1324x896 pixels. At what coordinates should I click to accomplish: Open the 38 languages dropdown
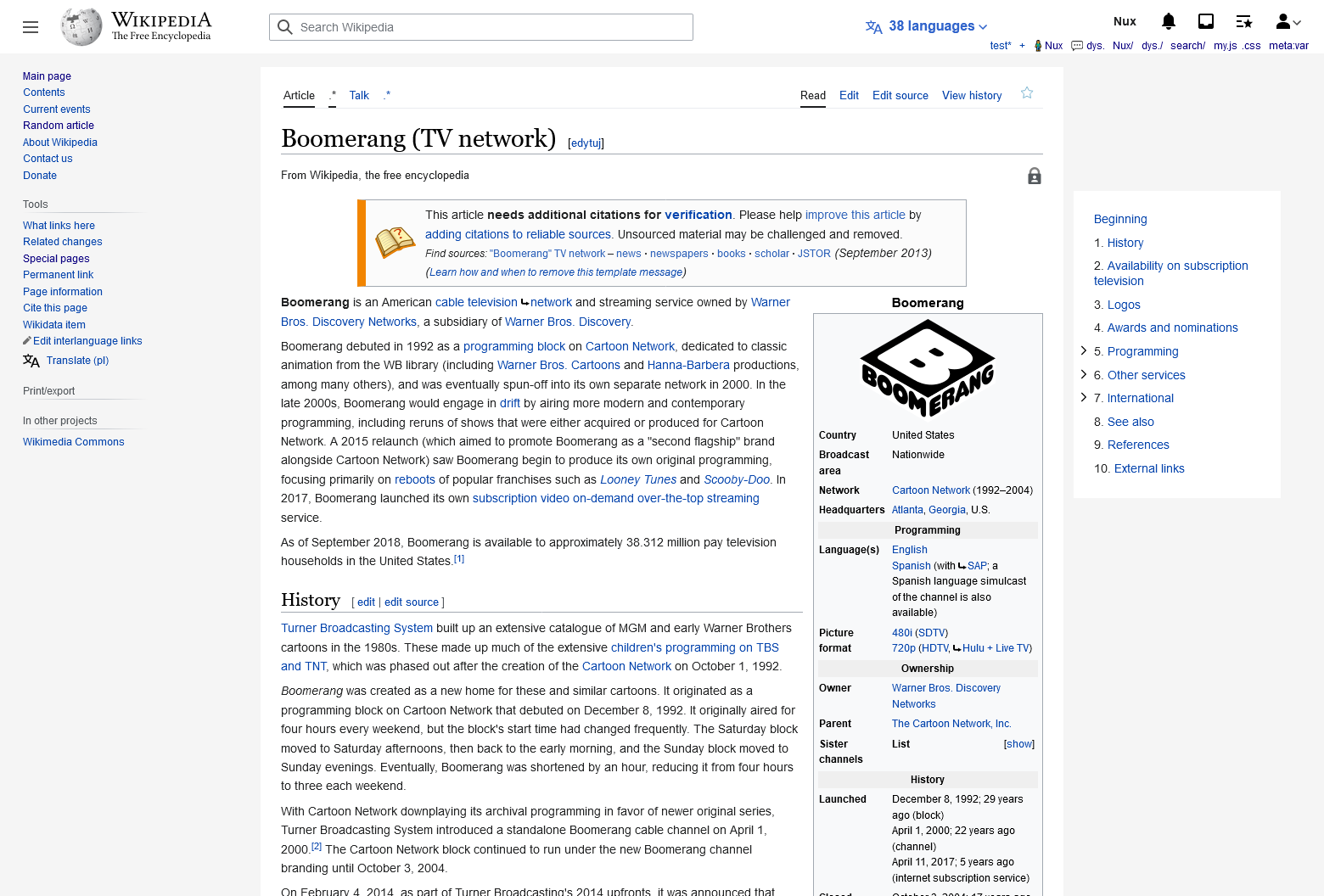938,26
